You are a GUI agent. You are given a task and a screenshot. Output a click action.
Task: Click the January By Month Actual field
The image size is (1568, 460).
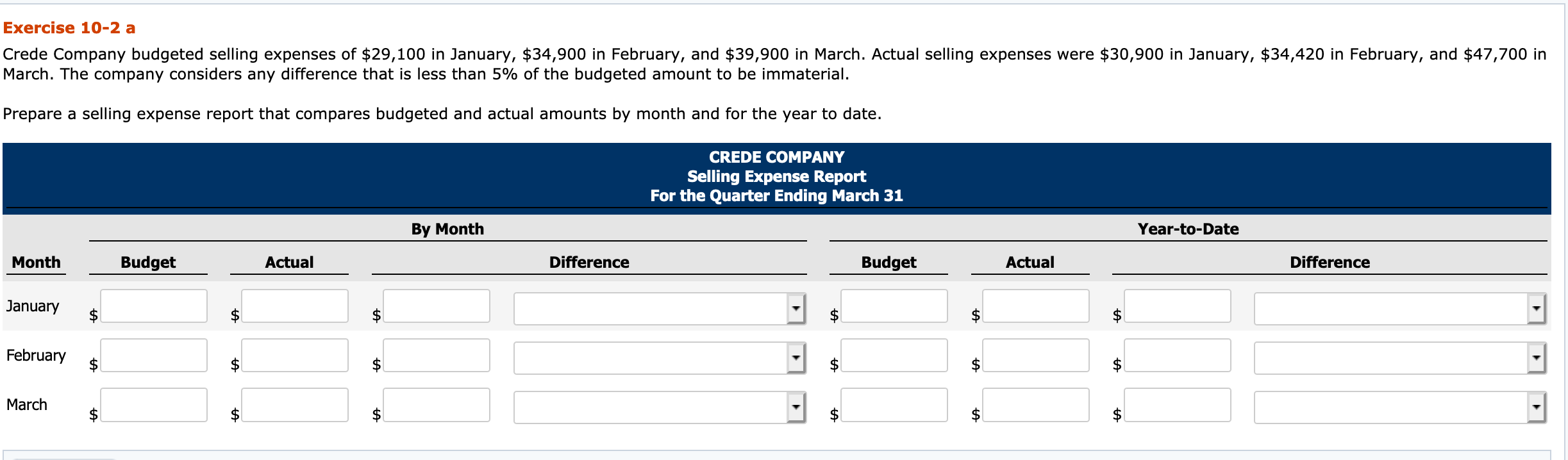pos(294,306)
